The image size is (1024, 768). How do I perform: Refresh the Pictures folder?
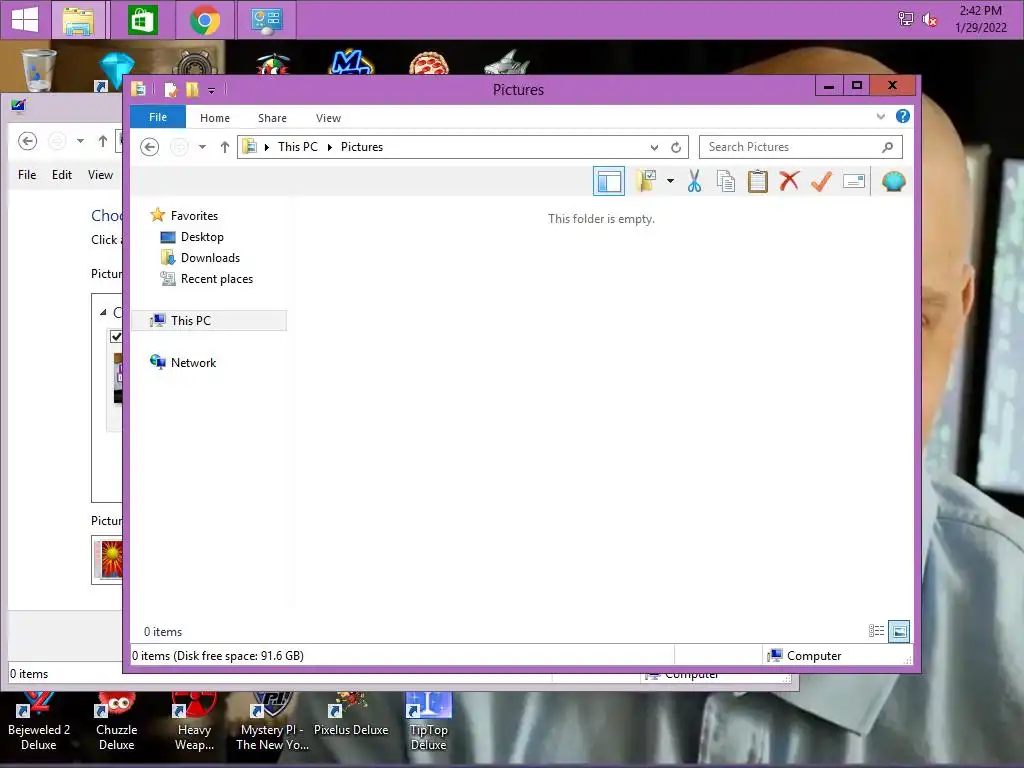pos(676,148)
